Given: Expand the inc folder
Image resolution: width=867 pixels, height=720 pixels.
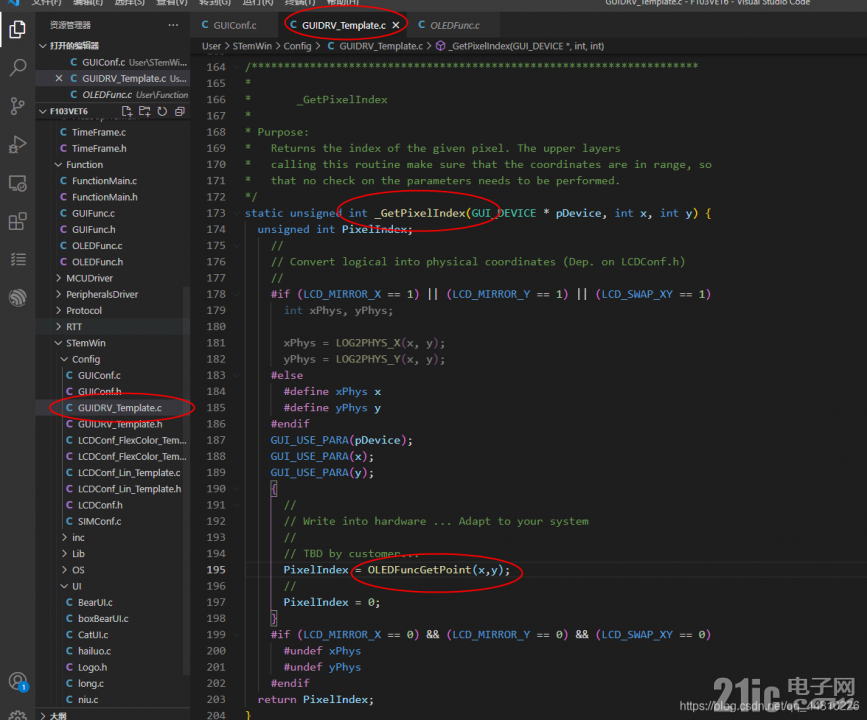Looking at the screenshot, I should point(65,538).
